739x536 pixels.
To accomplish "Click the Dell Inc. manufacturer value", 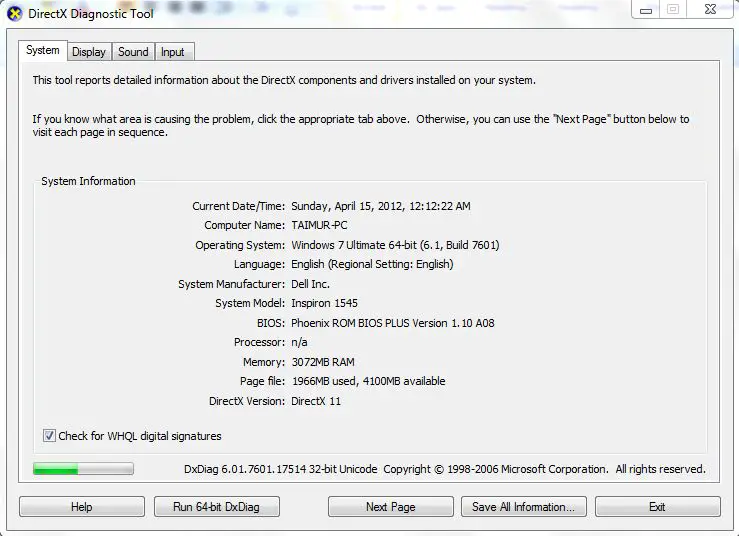I will point(310,284).
